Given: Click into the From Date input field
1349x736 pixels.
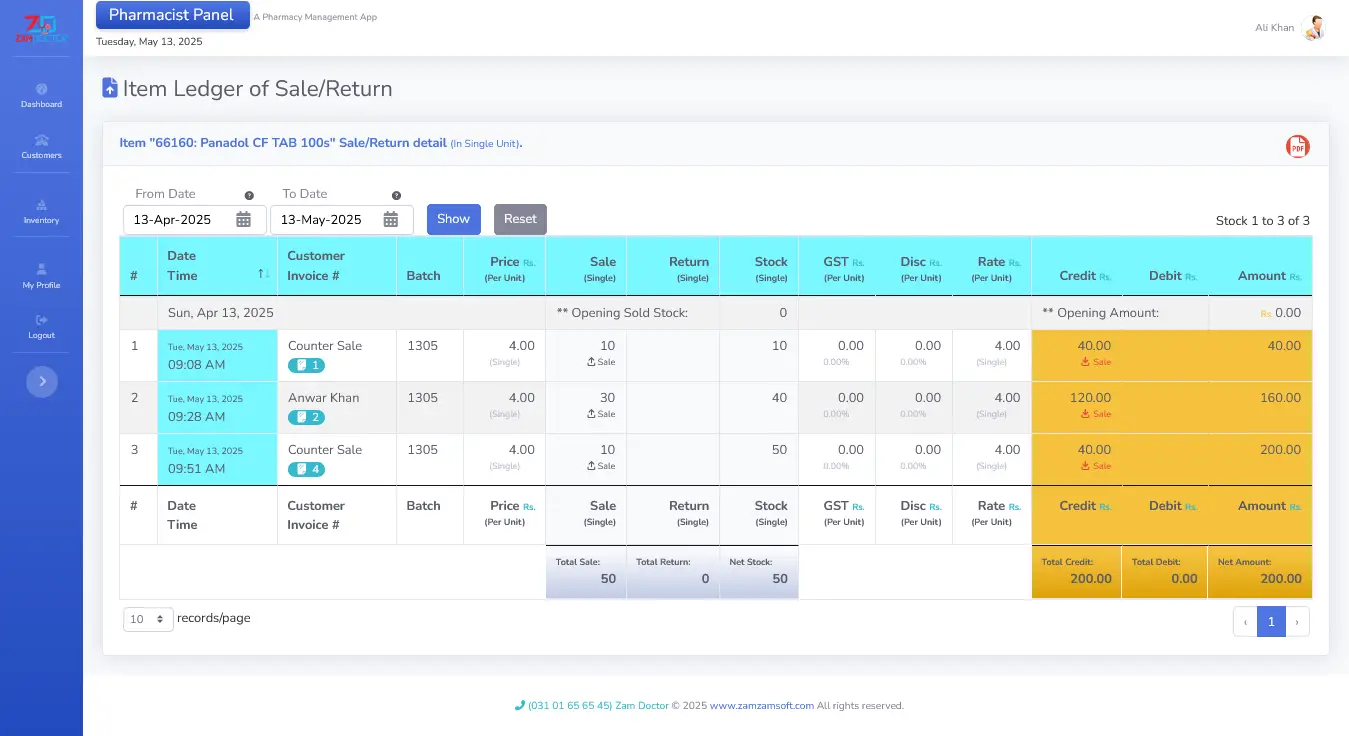Looking at the screenshot, I should click(180, 220).
